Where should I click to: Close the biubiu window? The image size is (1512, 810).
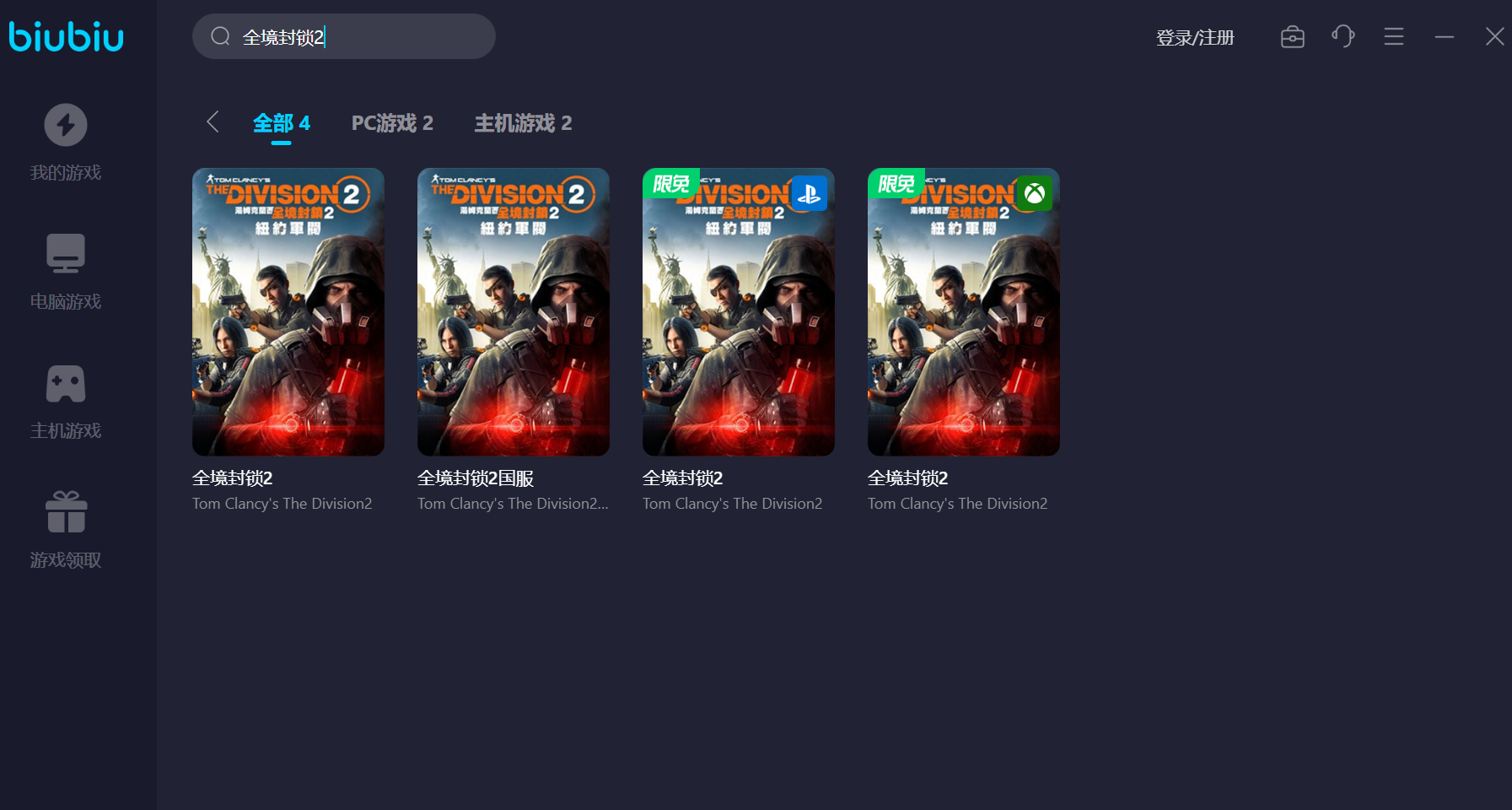point(1495,36)
